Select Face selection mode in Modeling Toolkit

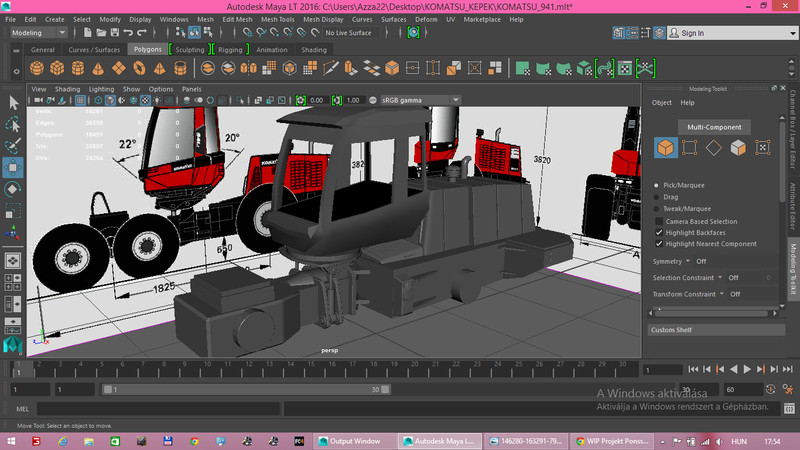[x=738, y=148]
